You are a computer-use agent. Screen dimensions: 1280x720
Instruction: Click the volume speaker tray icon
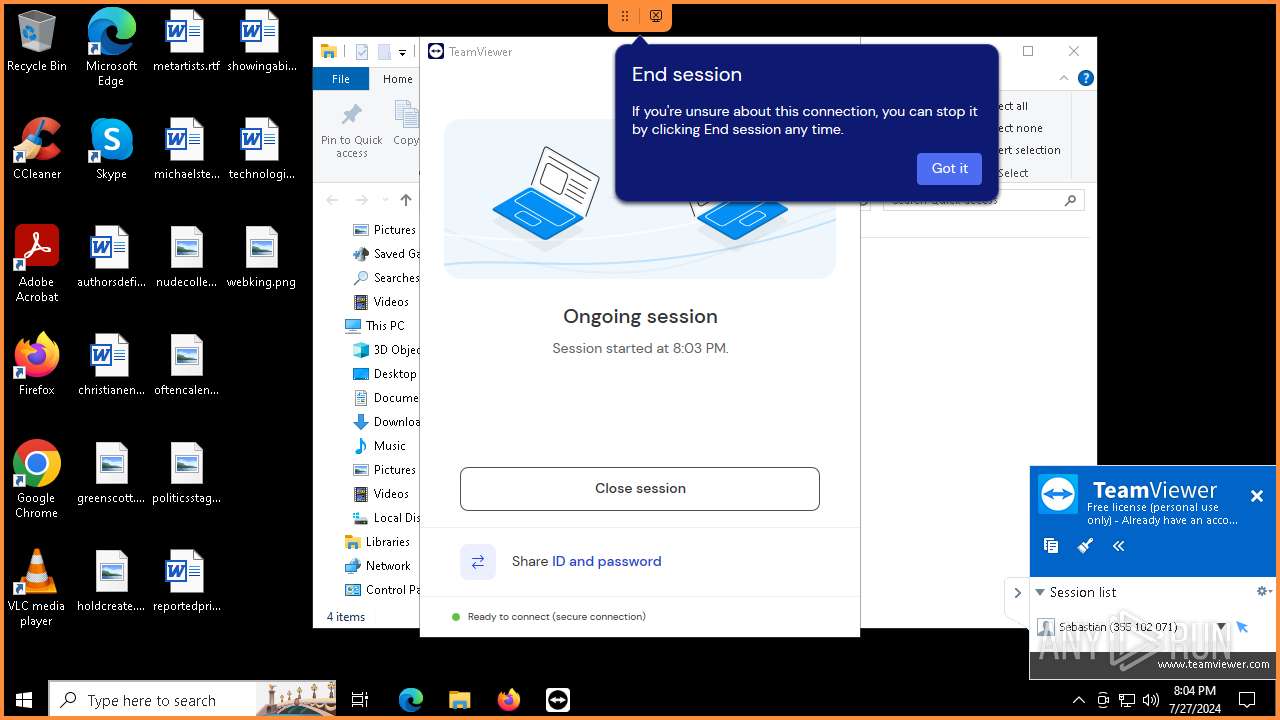[x=1151, y=700]
